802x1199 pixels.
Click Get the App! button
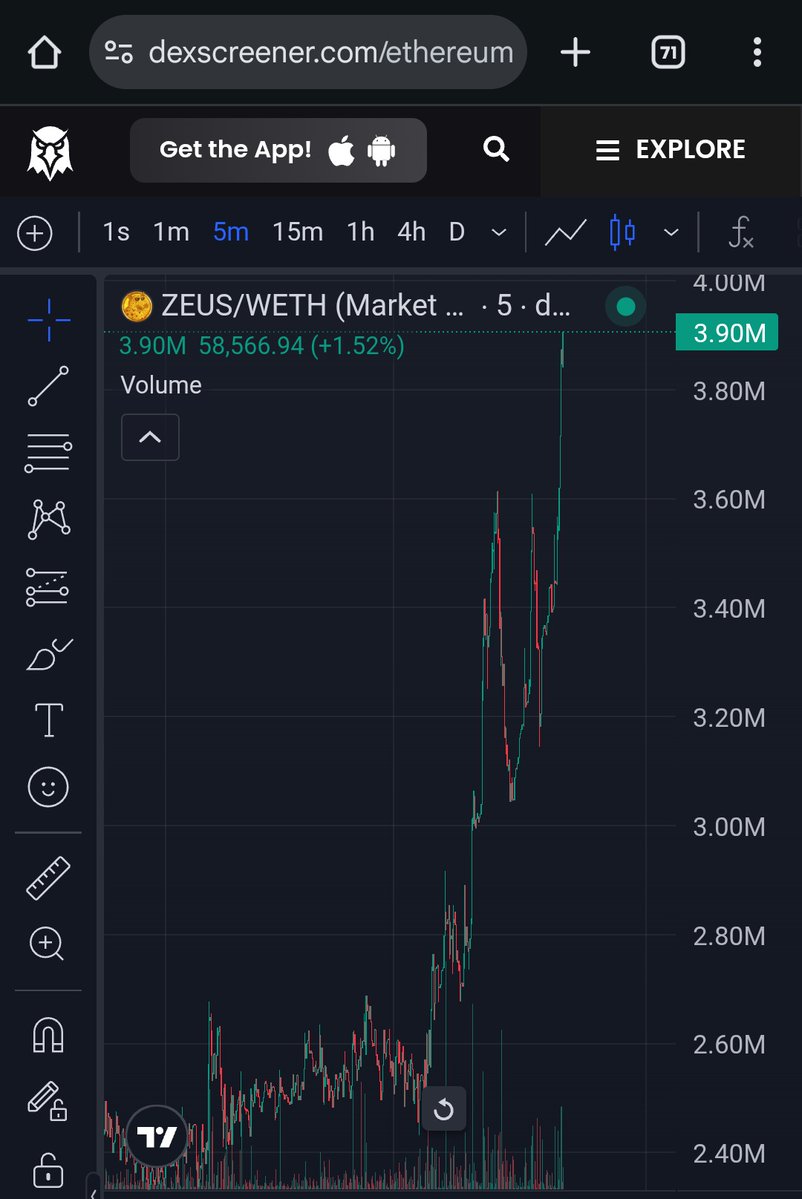(278, 150)
